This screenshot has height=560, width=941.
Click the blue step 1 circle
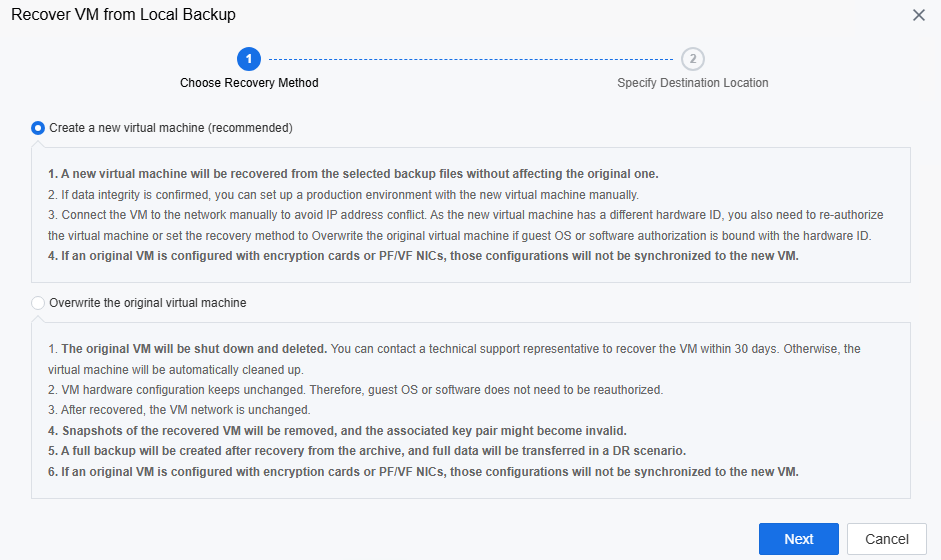tap(248, 59)
